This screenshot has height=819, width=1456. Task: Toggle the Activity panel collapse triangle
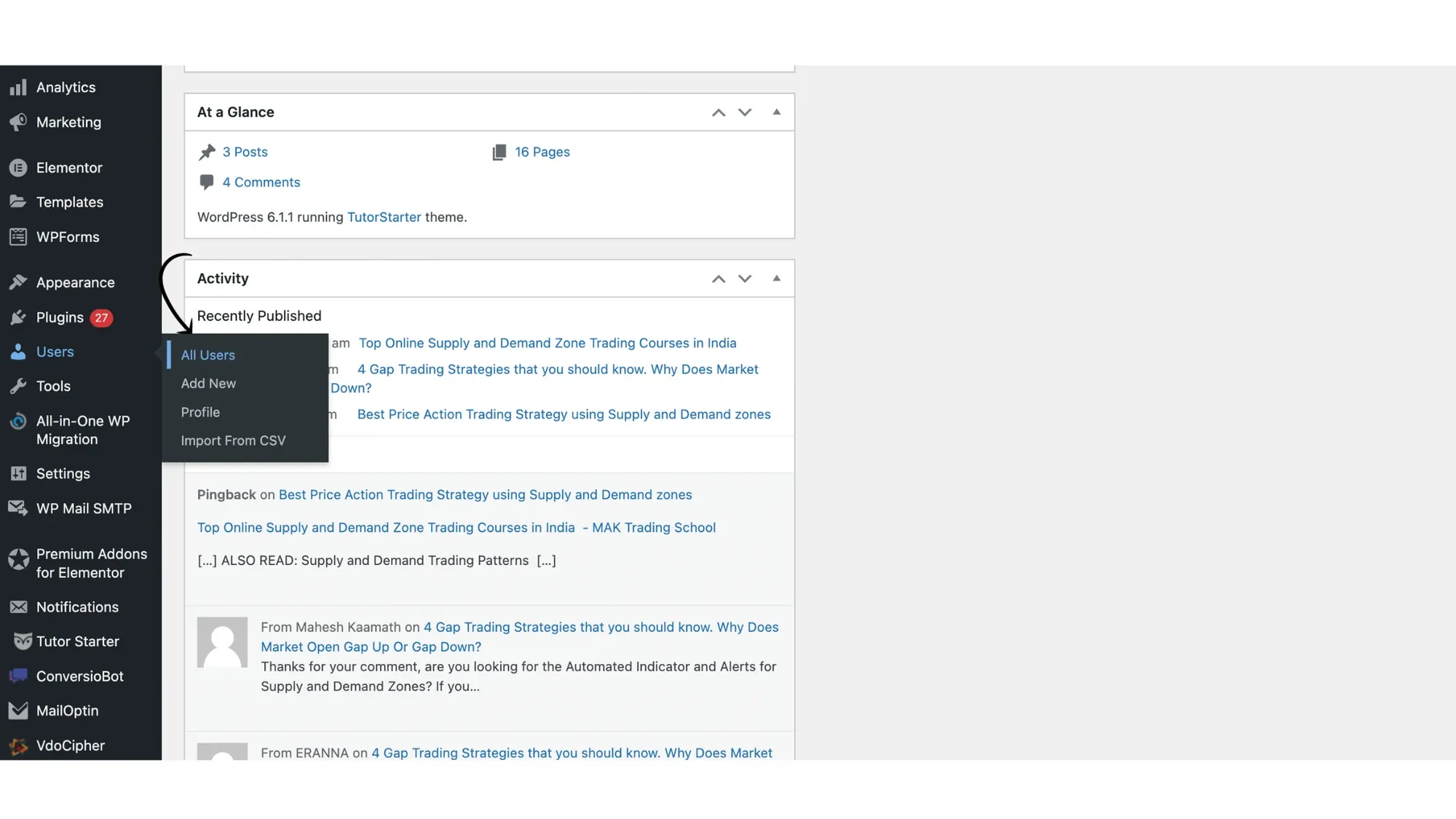click(776, 278)
